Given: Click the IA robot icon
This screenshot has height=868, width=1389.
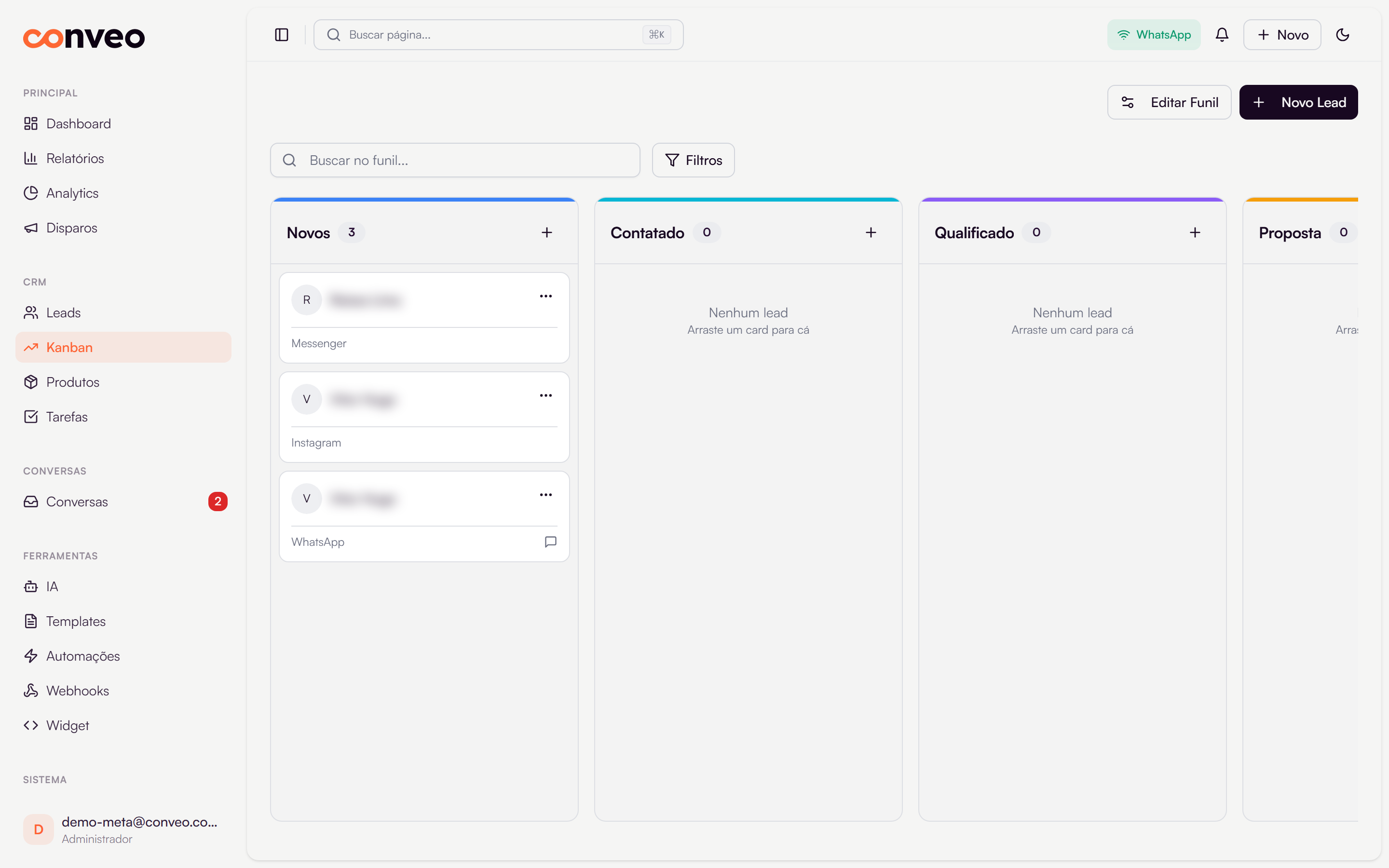Looking at the screenshot, I should [31, 587].
